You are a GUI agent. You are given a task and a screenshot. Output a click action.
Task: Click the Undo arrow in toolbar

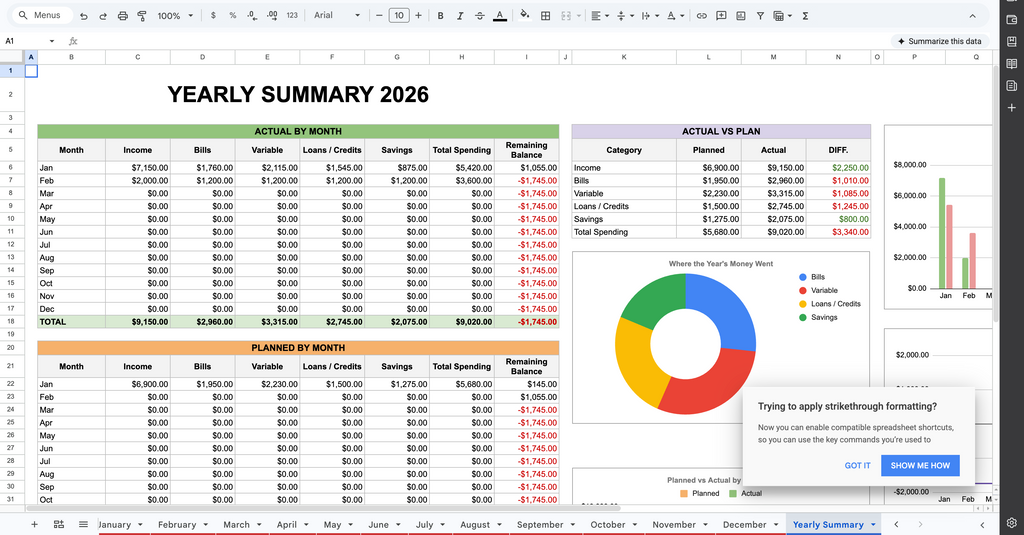coord(84,16)
